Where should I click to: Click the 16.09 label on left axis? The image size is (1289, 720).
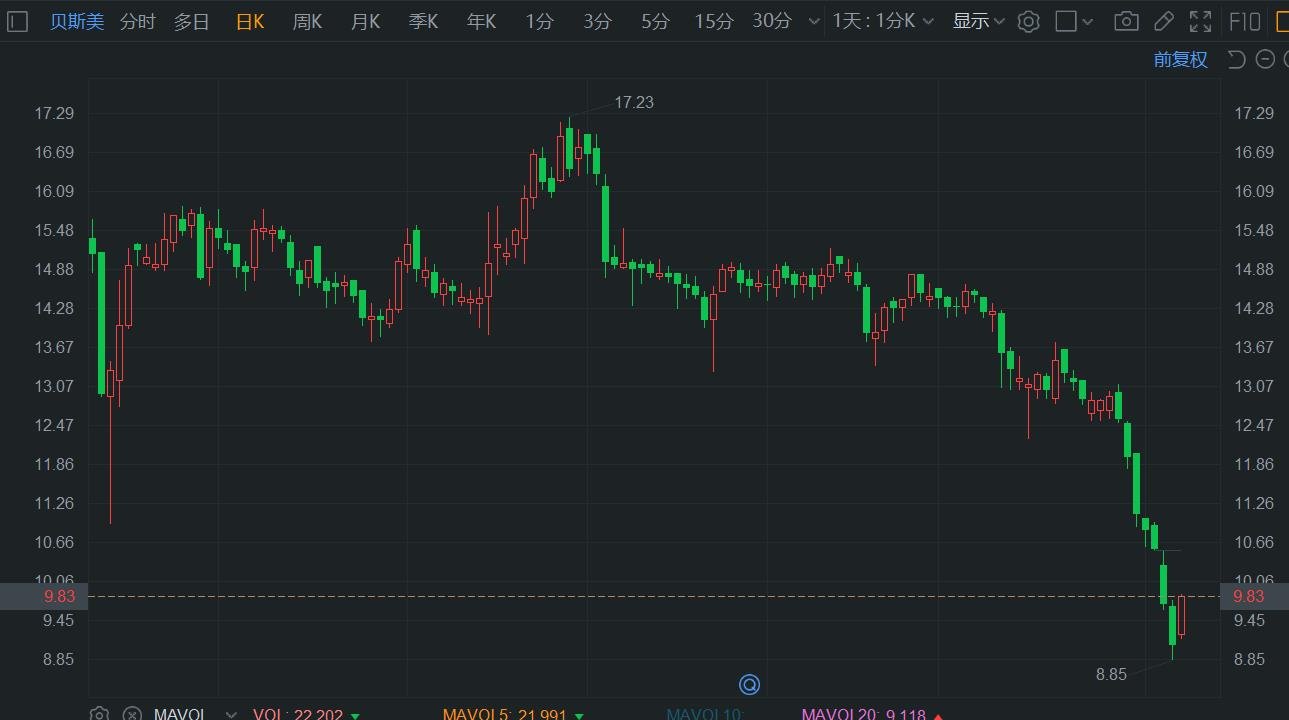[54, 191]
